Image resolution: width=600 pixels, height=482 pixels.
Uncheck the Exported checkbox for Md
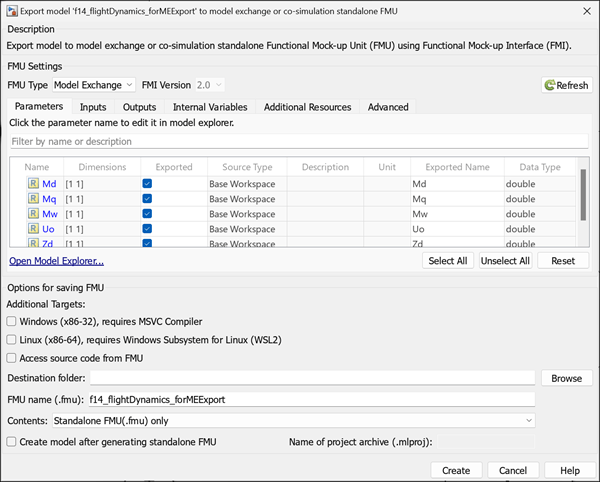tap(147, 184)
